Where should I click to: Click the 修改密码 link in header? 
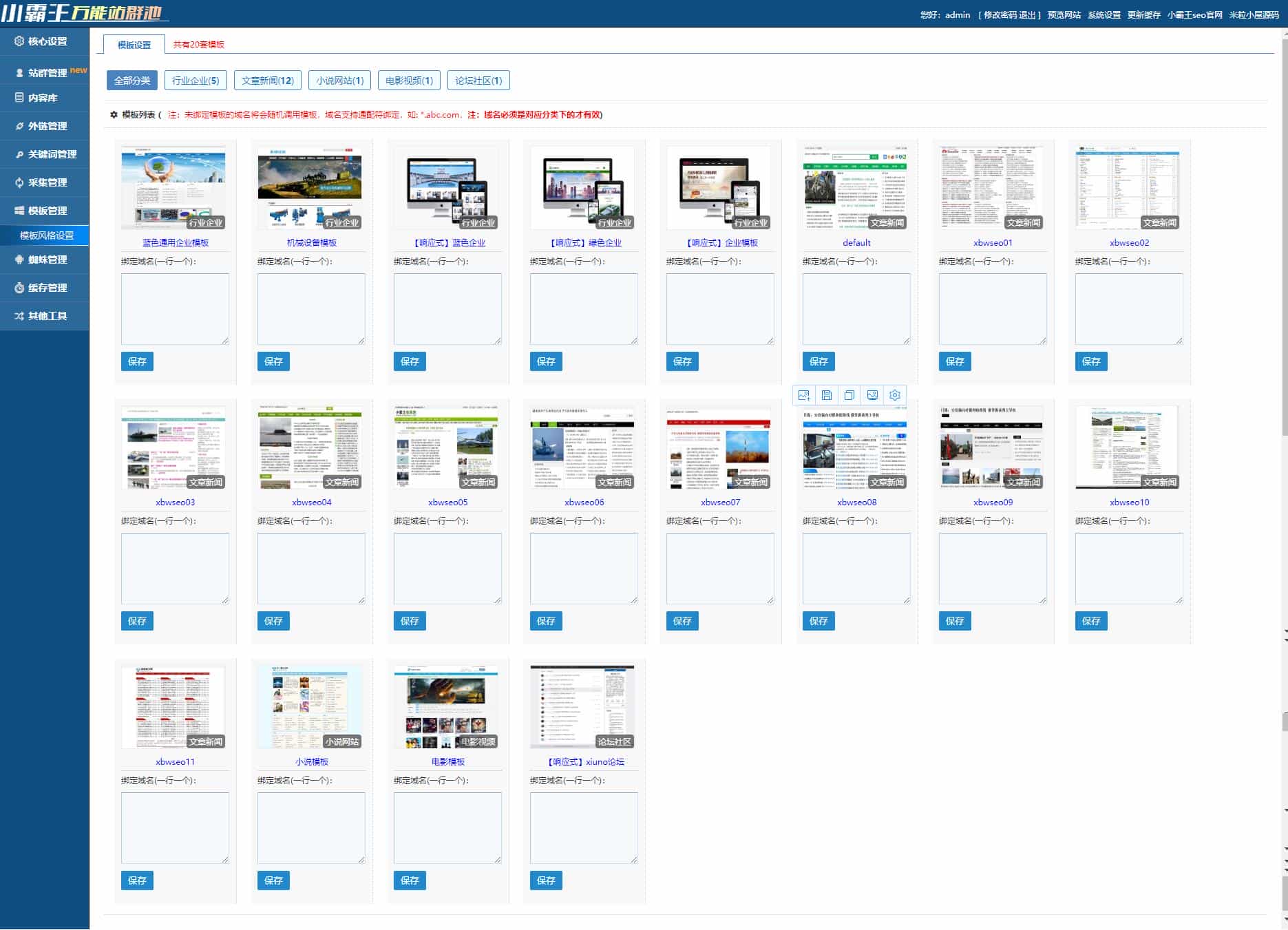(1001, 15)
